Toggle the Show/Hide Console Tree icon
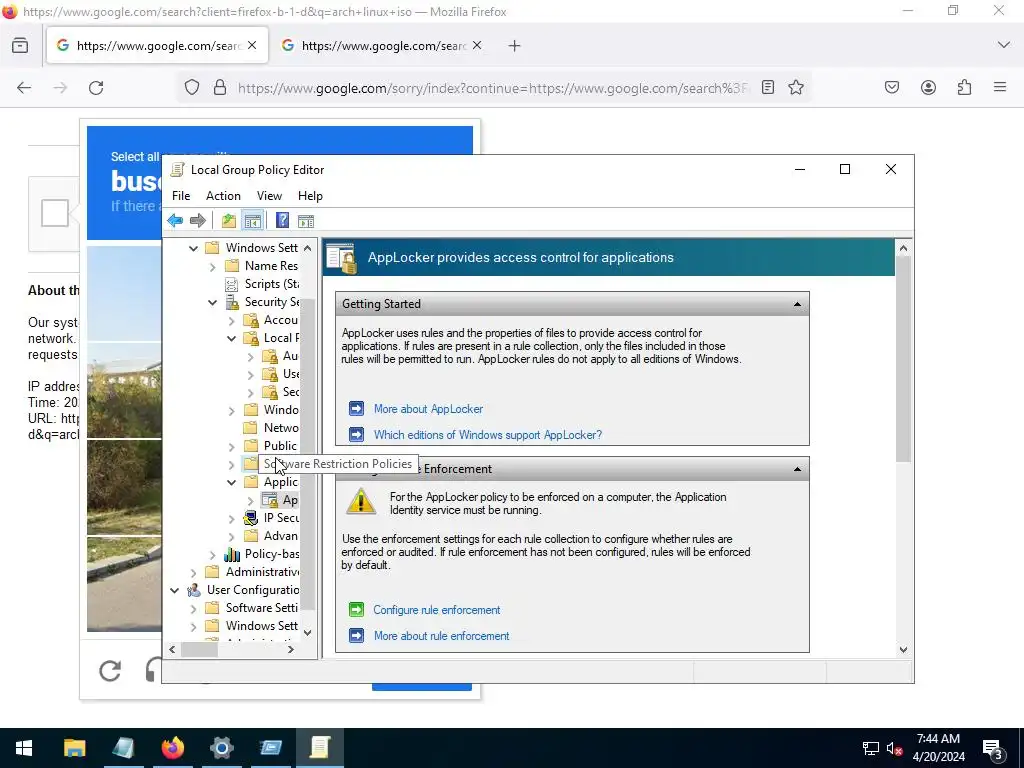This screenshot has width=1024, height=768. 253,221
